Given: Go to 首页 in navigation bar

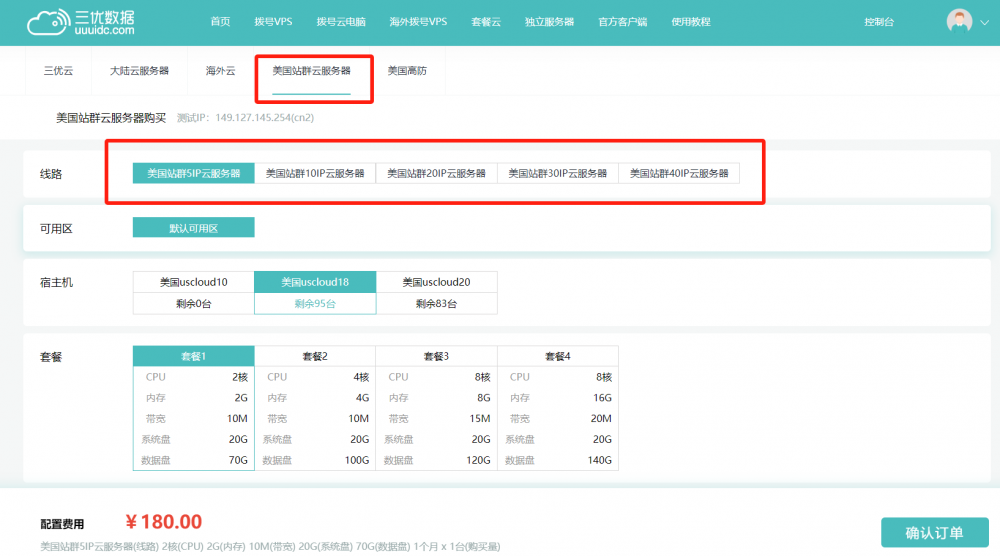Looking at the screenshot, I should coord(220,22).
